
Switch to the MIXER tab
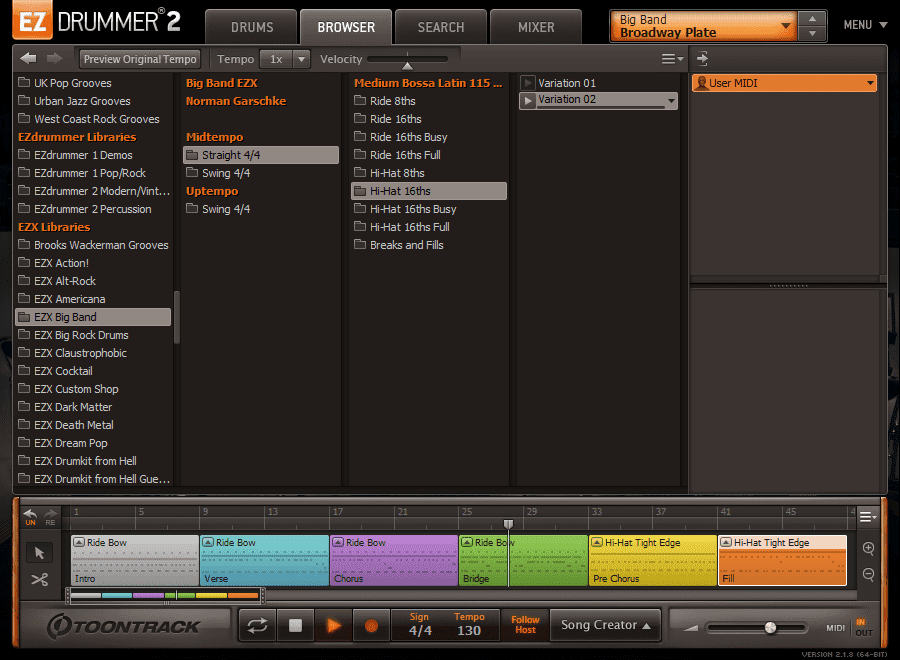click(536, 27)
